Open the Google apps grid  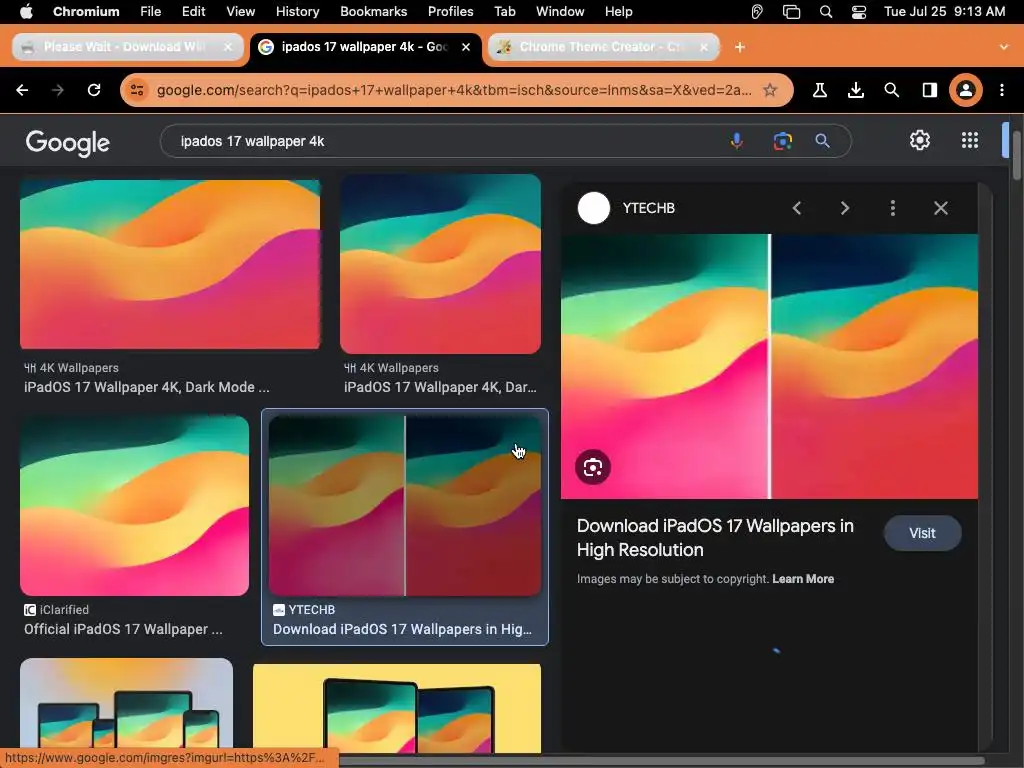970,140
